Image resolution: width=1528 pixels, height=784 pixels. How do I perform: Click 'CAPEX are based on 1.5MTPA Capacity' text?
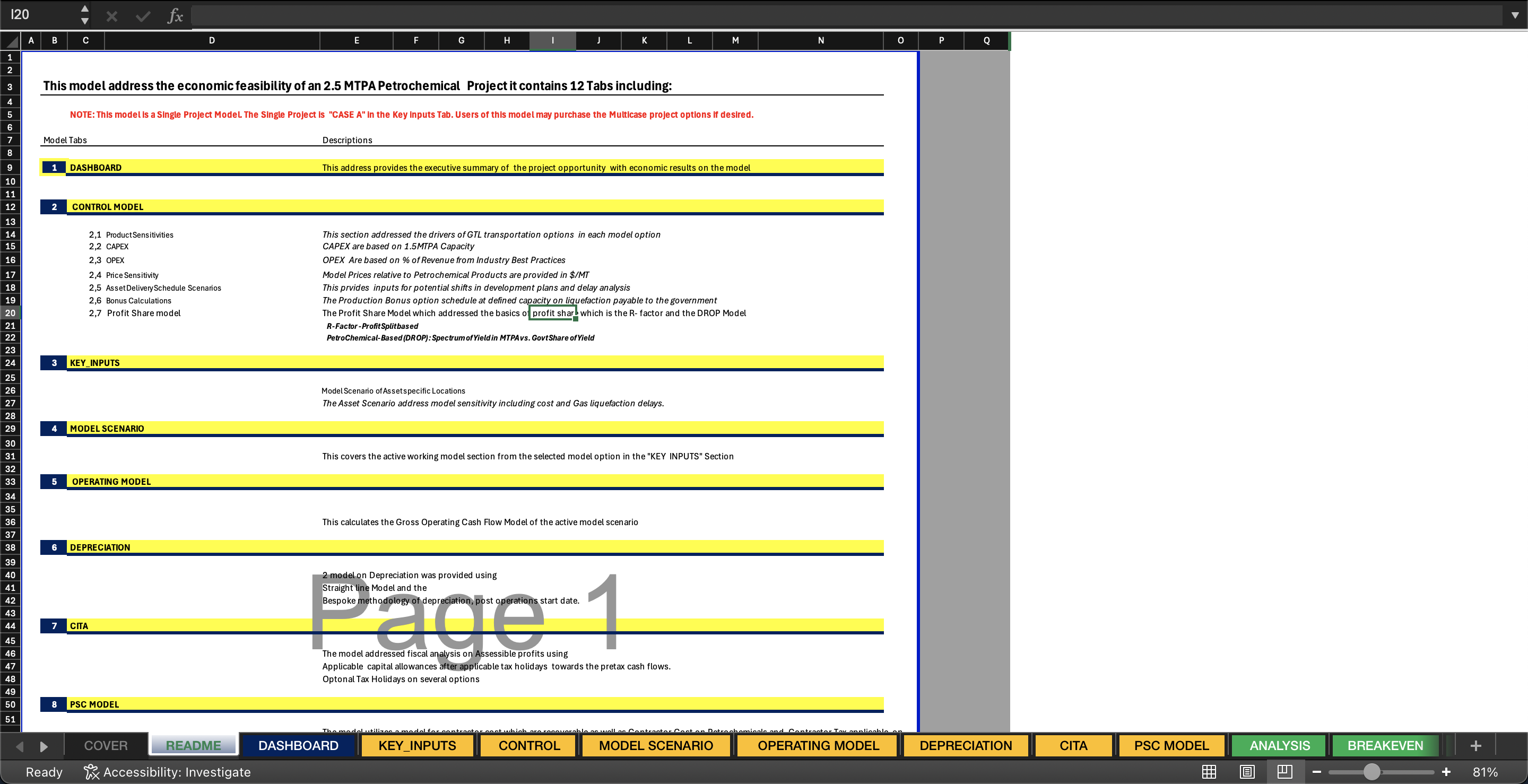pos(398,247)
